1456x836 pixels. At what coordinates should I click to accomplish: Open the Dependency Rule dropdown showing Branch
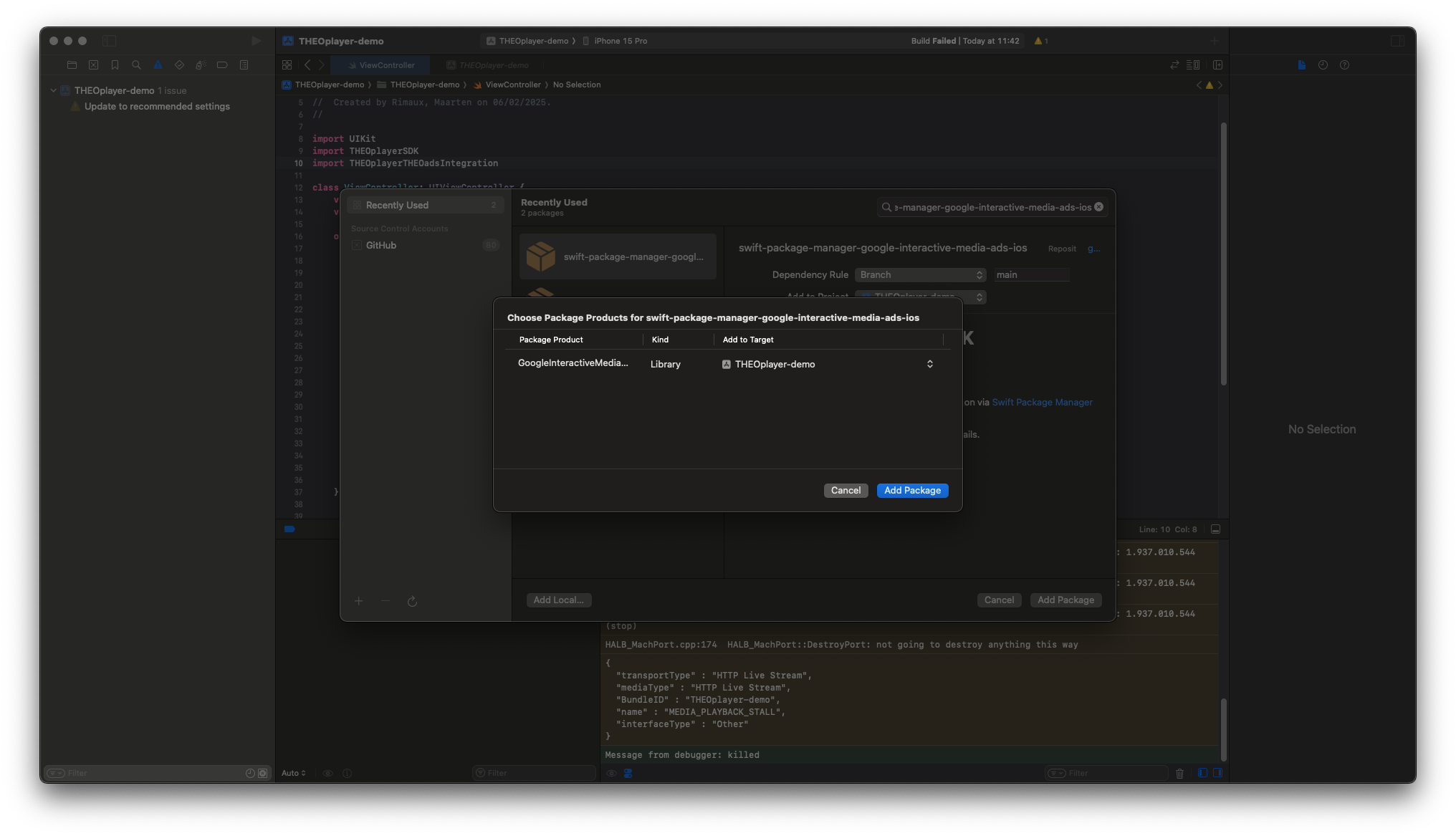click(x=920, y=274)
